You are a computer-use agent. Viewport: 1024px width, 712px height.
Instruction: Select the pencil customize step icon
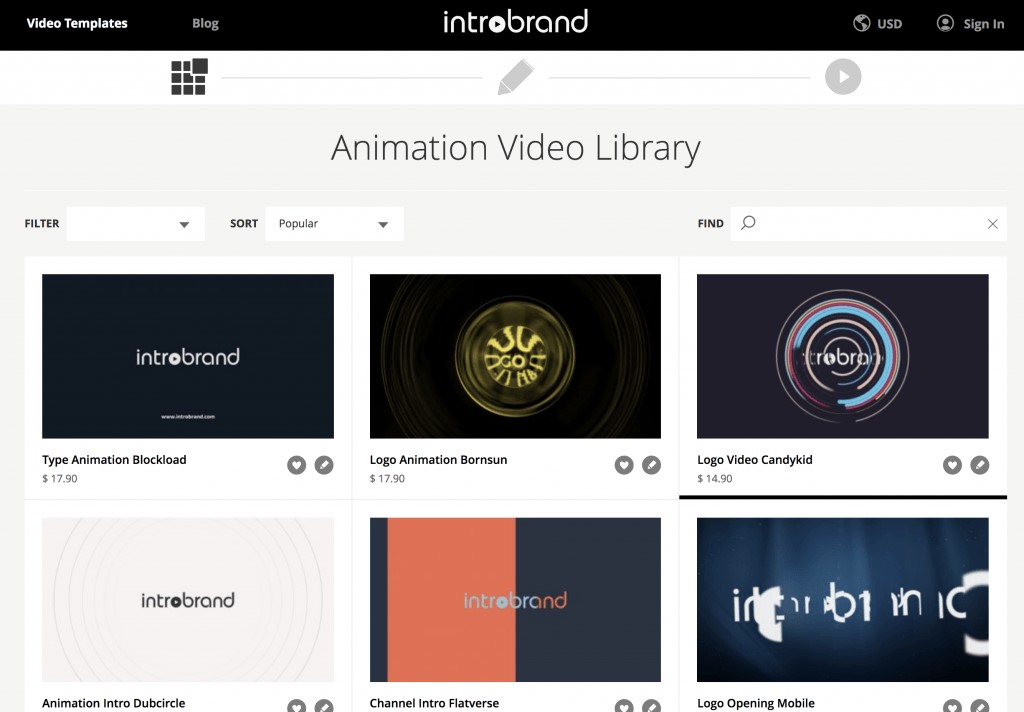[x=515, y=77]
